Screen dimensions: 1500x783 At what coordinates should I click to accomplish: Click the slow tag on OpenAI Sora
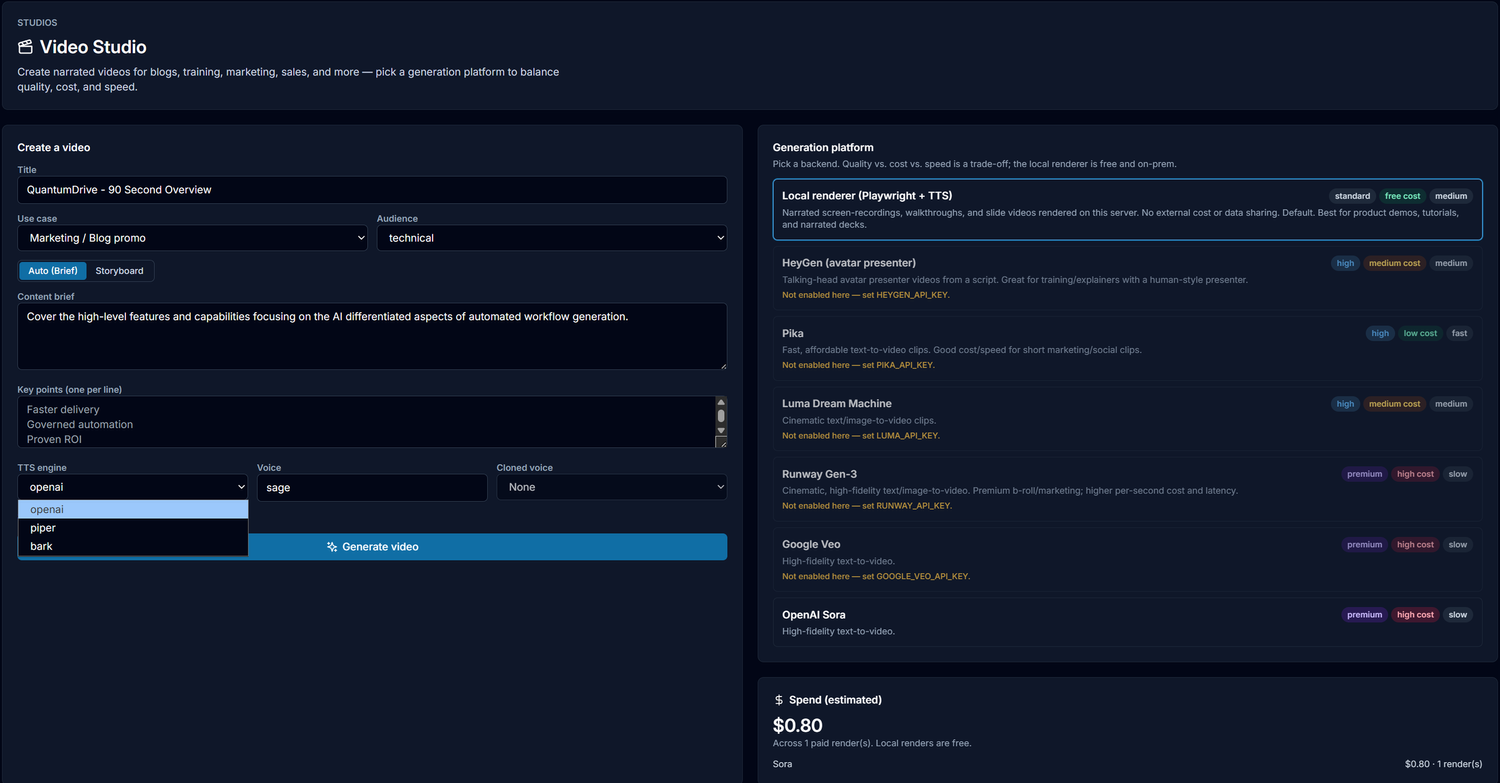1458,615
